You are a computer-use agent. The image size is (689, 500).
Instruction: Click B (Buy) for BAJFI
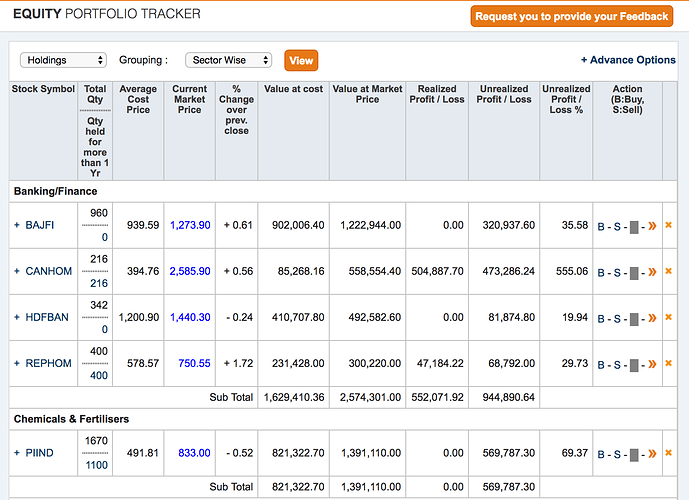tap(601, 227)
